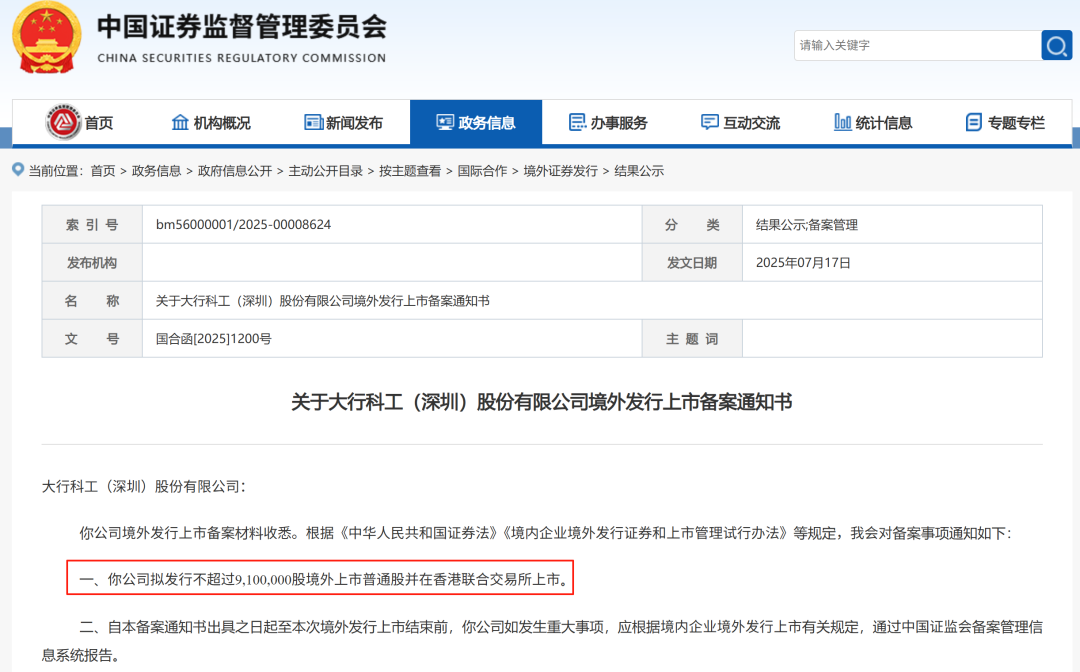Click the CSRC national emblem logo

point(47,36)
